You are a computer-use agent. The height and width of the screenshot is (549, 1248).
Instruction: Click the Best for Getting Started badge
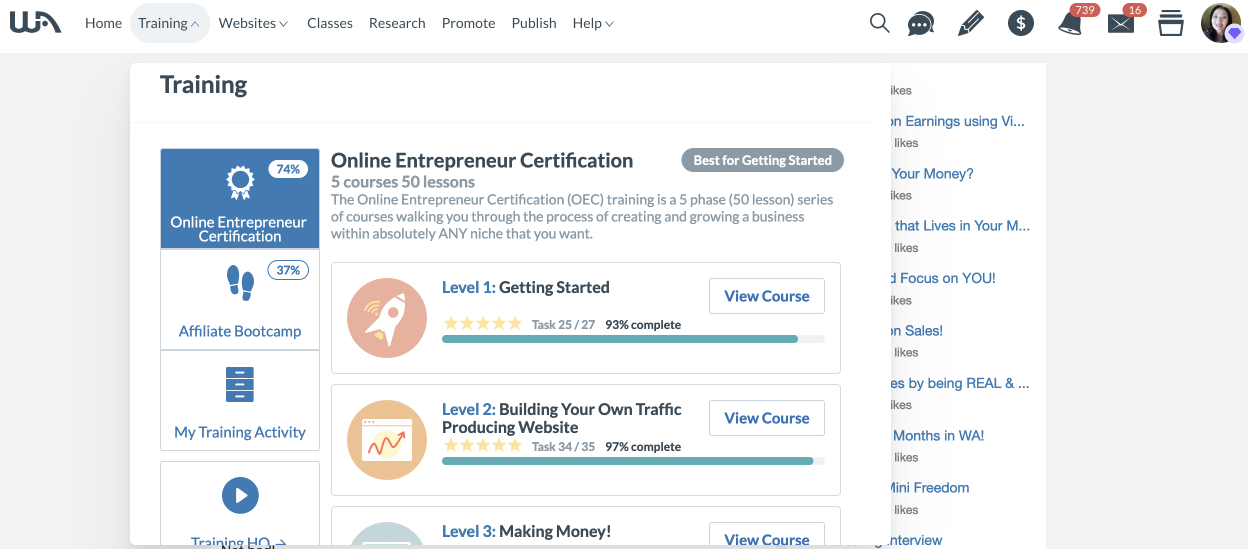[x=763, y=160]
